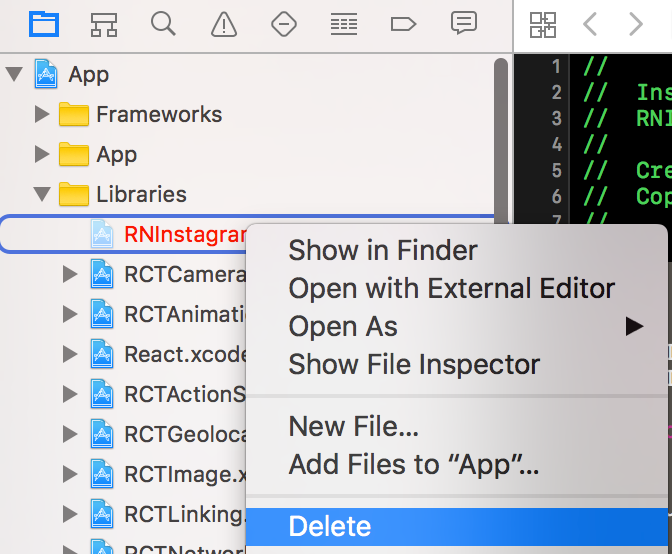672x554 pixels.
Task: Expand the Frameworks folder
Action: tap(41, 114)
